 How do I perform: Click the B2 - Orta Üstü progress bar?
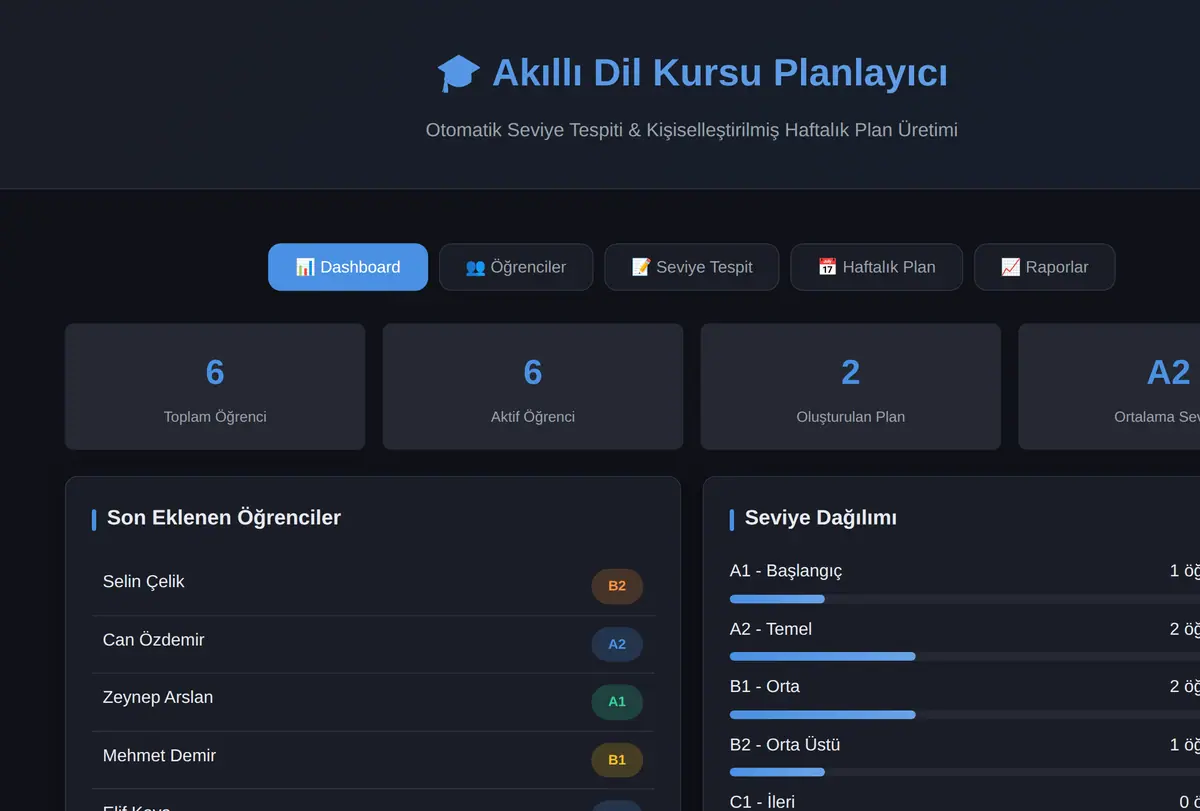[x=965, y=773]
